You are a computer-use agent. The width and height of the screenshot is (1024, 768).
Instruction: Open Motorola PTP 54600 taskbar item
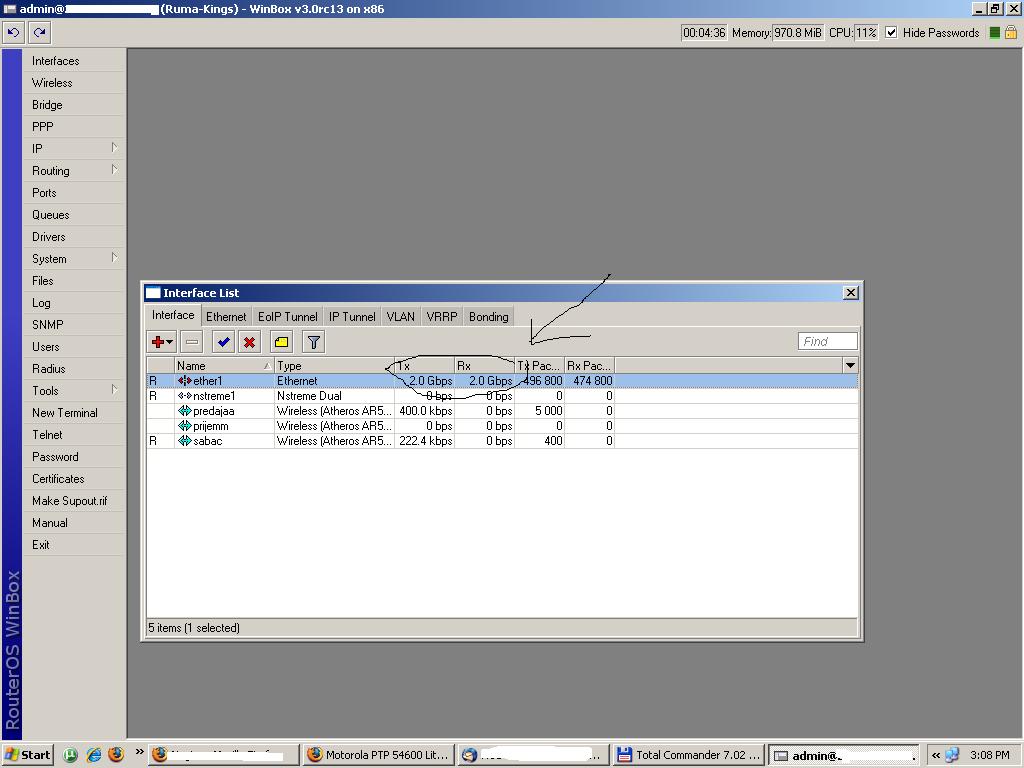coord(379,755)
